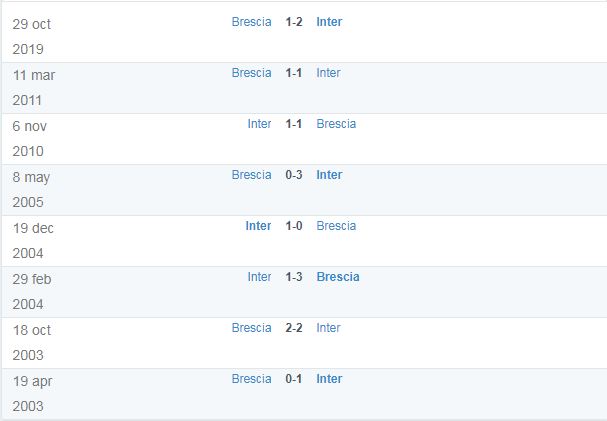Screen dimensions: 607x421
Task: Open Inter link on 29 feb 2004 match
Action: point(259,277)
